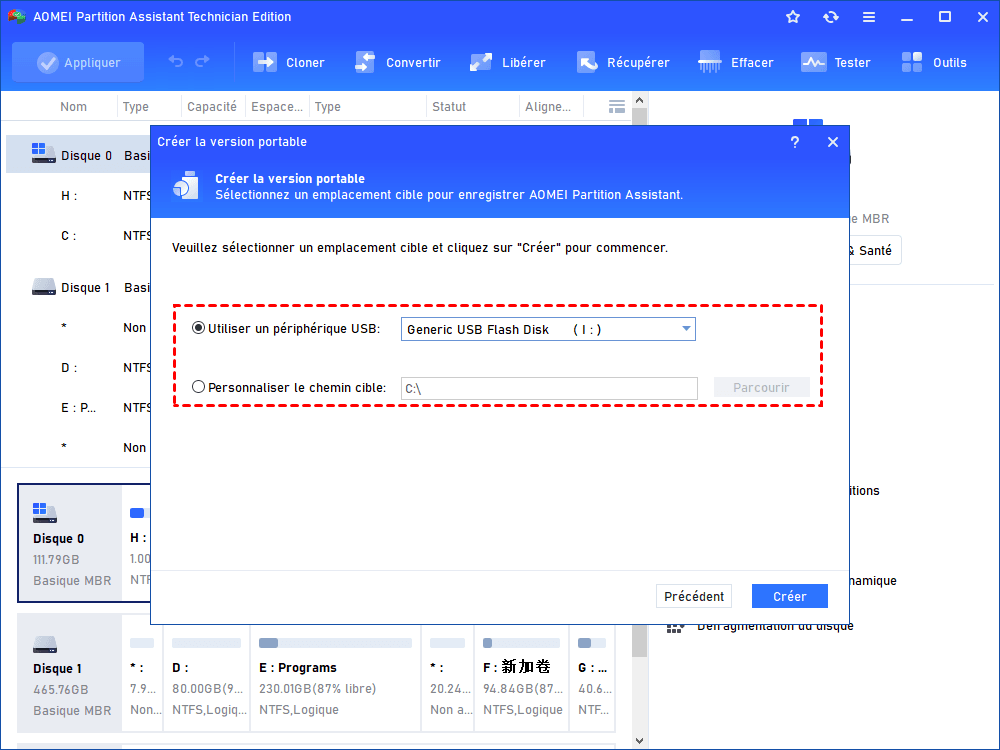The height and width of the screenshot is (750, 1000).
Task: Click scrollbar up arrow in disk list
Action: tap(640, 100)
